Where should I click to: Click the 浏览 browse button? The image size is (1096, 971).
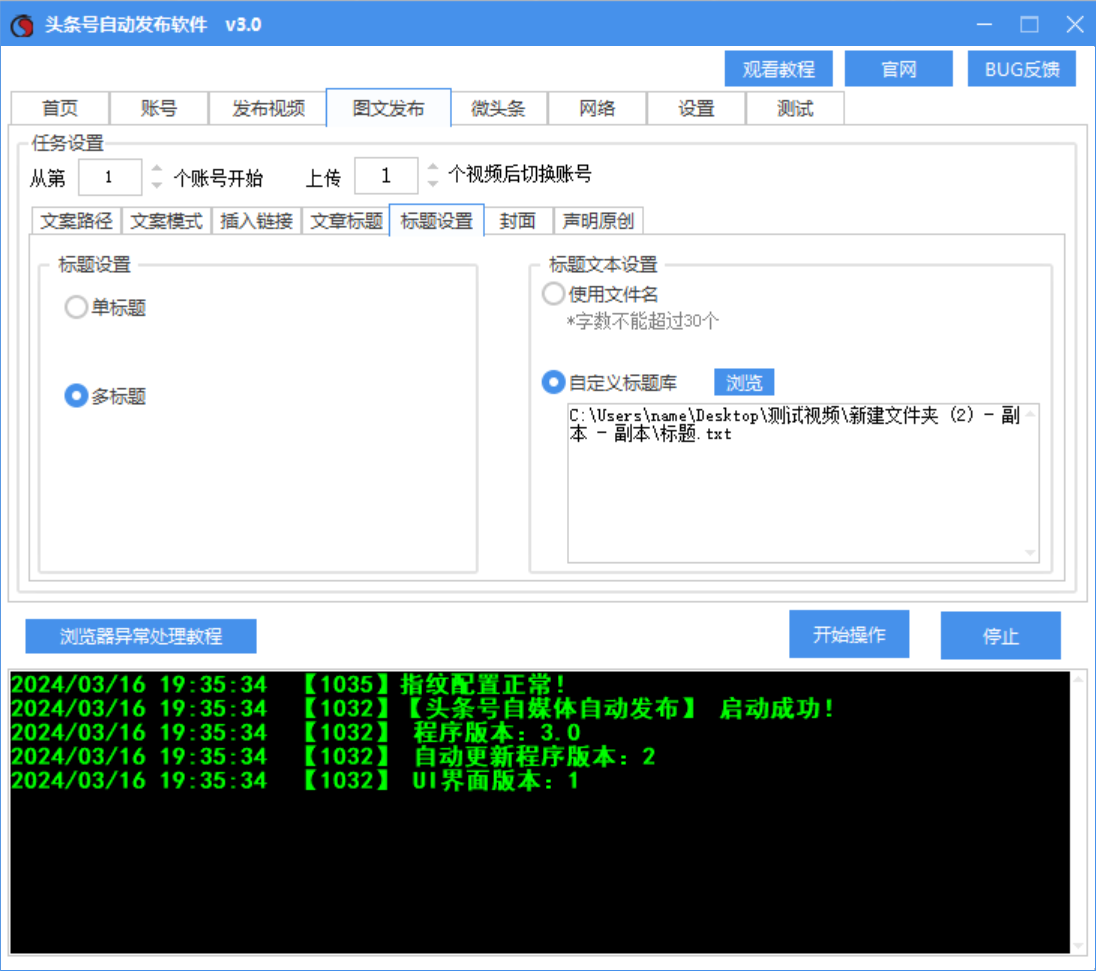(744, 382)
